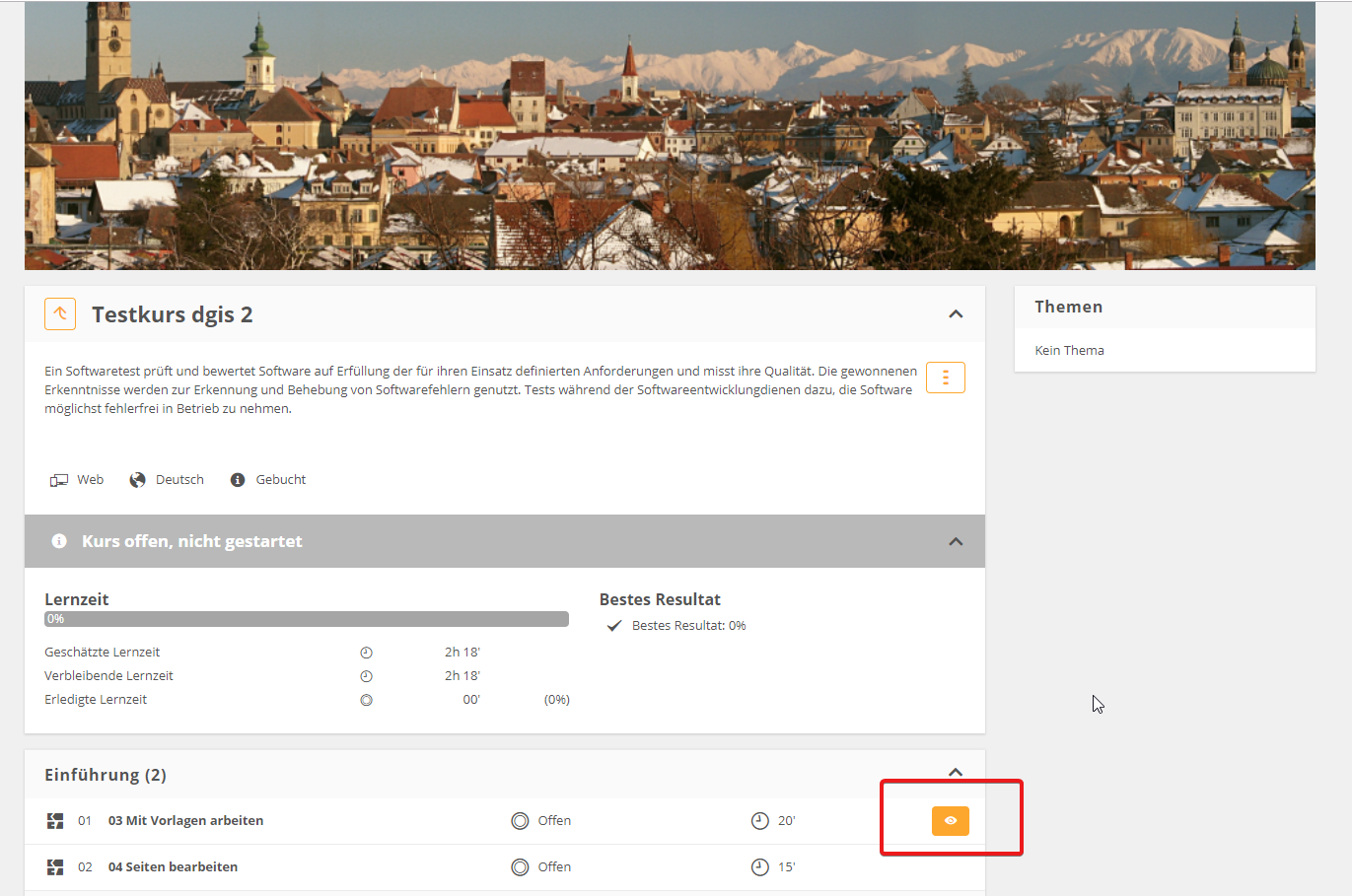Click the Lernzeit progress bar
The image size is (1352, 896).
coord(307,619)
